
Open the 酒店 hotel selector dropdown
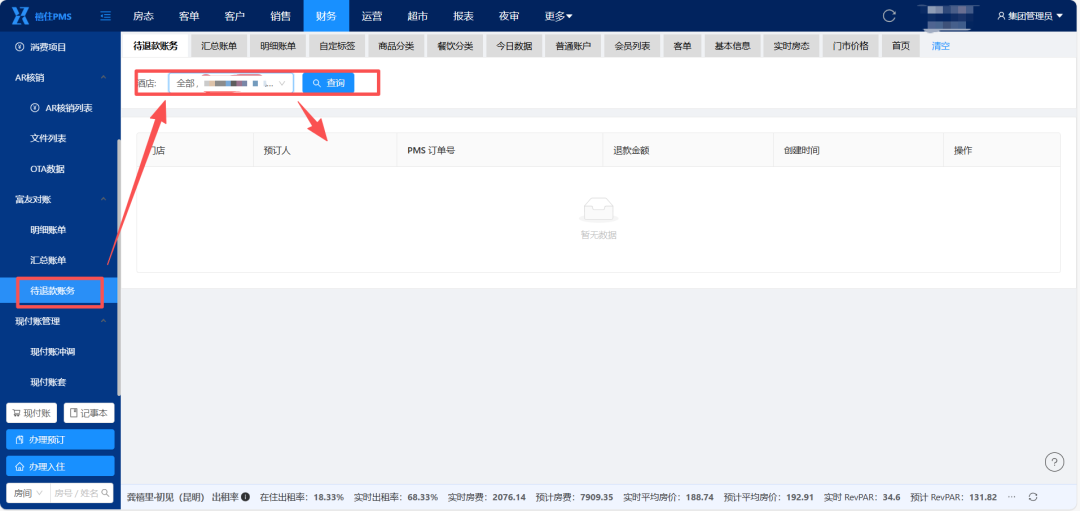point(231,83)
